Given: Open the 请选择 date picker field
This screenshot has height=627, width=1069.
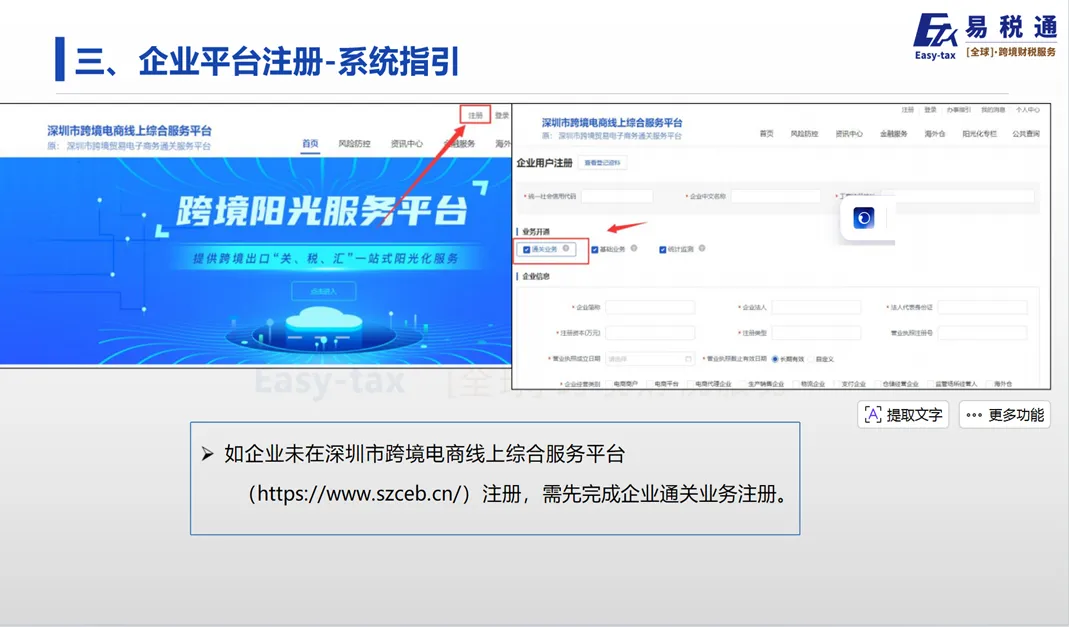Looking at the screenshot, I should (x=647, y=359).
